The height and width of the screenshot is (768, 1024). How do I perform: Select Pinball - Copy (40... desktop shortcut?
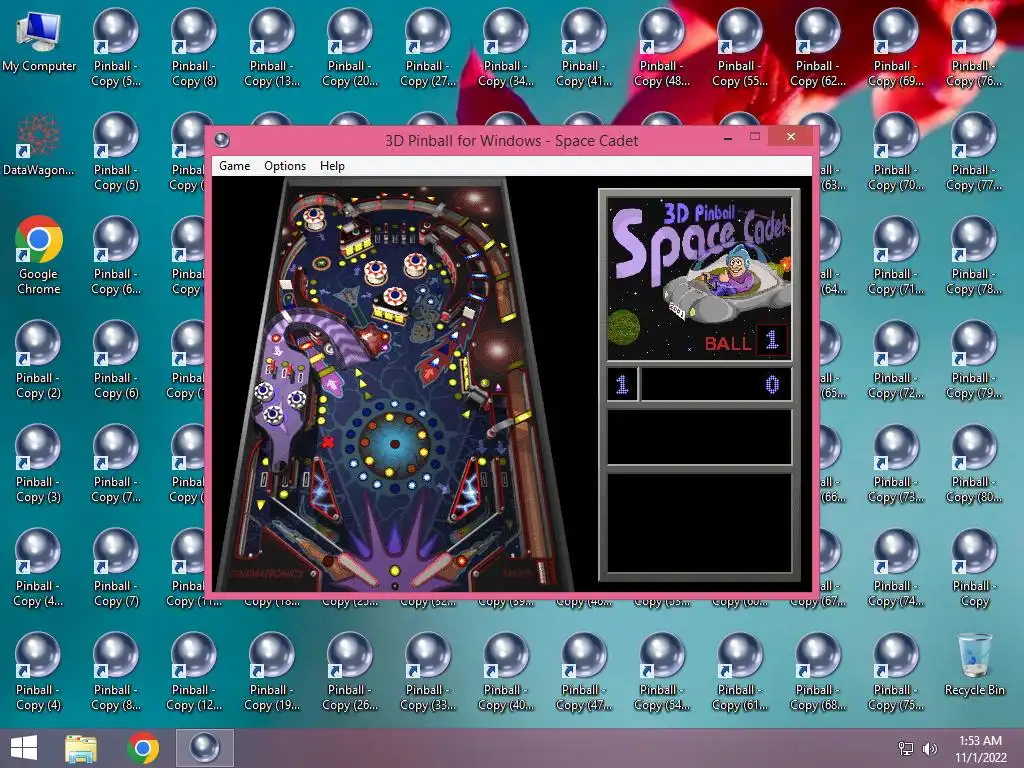506,672
